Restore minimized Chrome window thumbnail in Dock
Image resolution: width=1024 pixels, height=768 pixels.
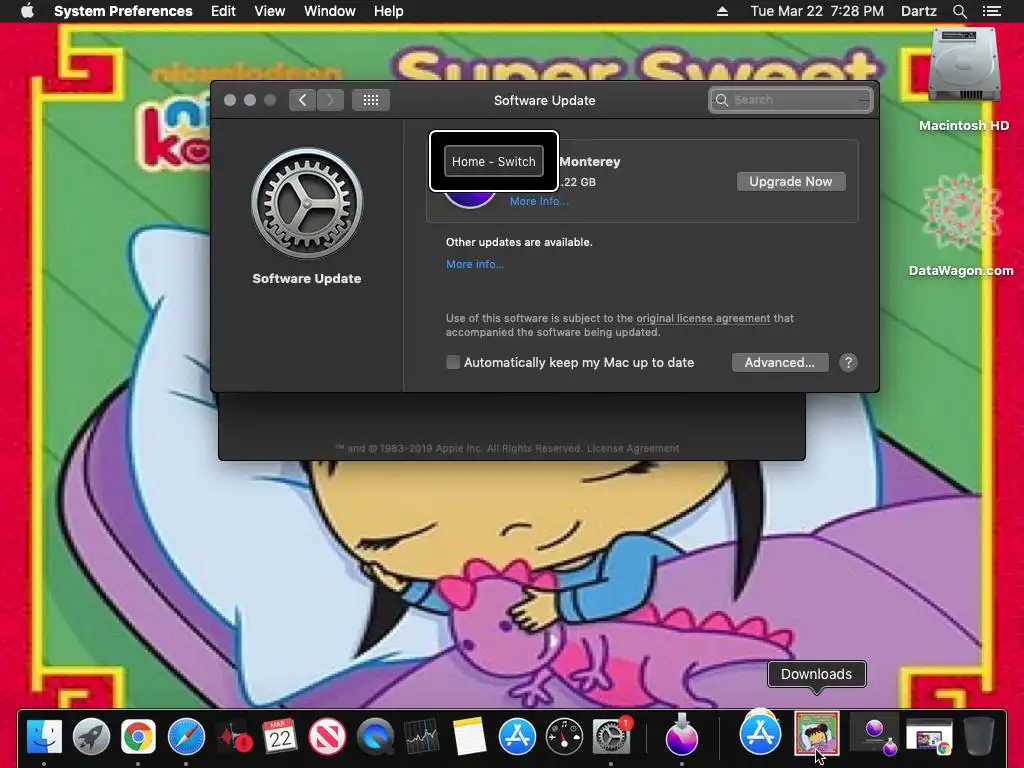tap(929, 737)
